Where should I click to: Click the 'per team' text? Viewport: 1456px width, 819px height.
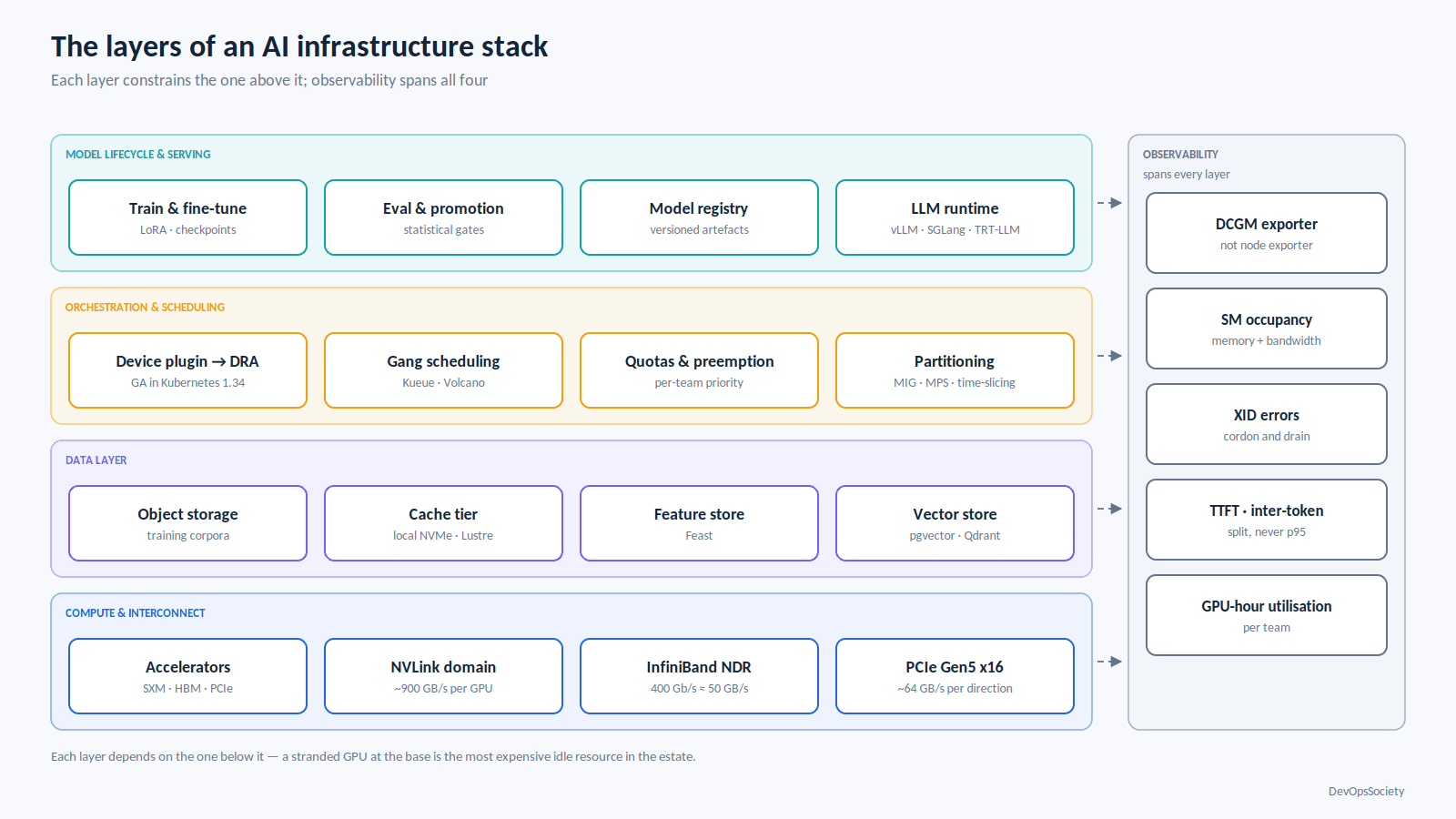[x=1267, y=628]
